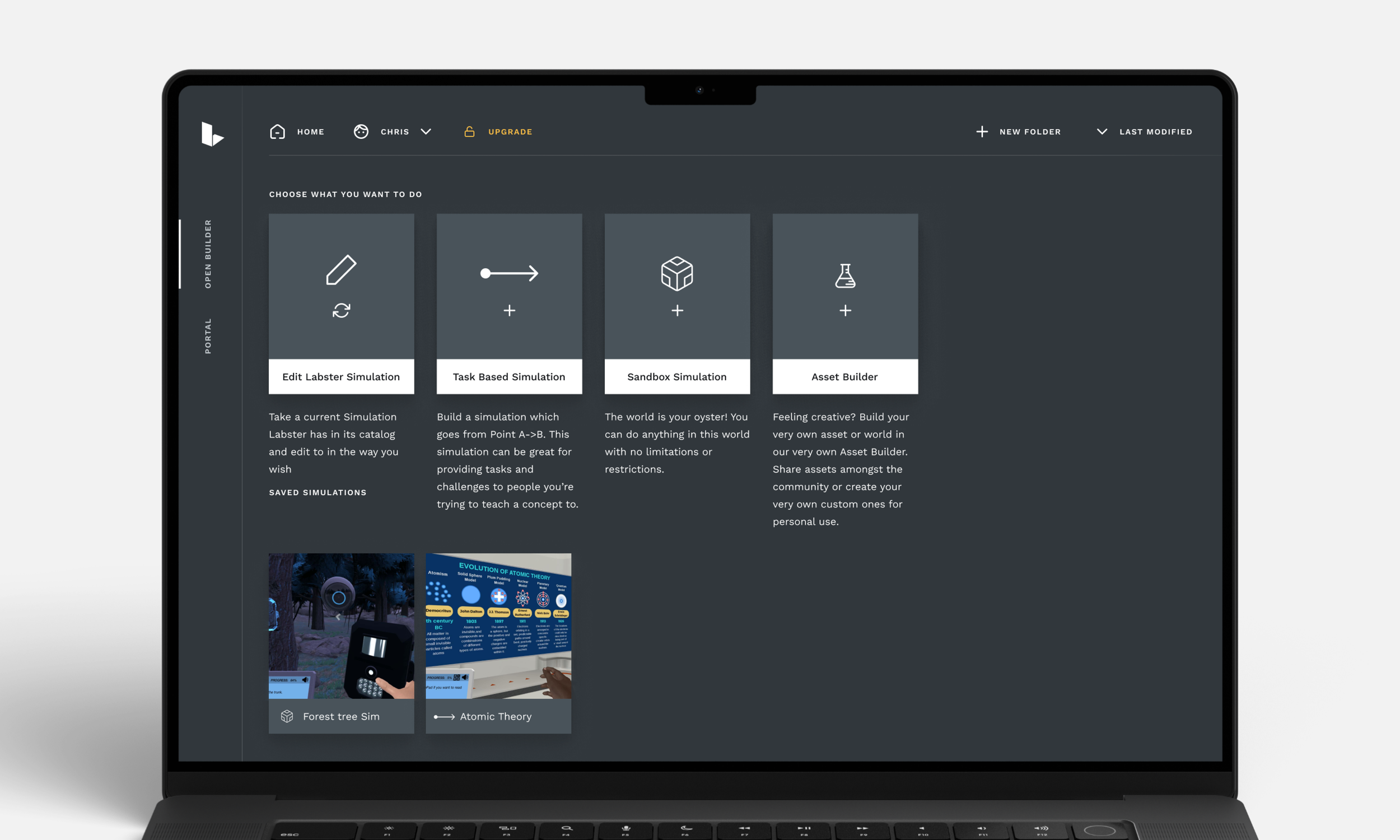Click the flask icon on the Asset Builder card
1400x840 pixels.
click(845, 276)
